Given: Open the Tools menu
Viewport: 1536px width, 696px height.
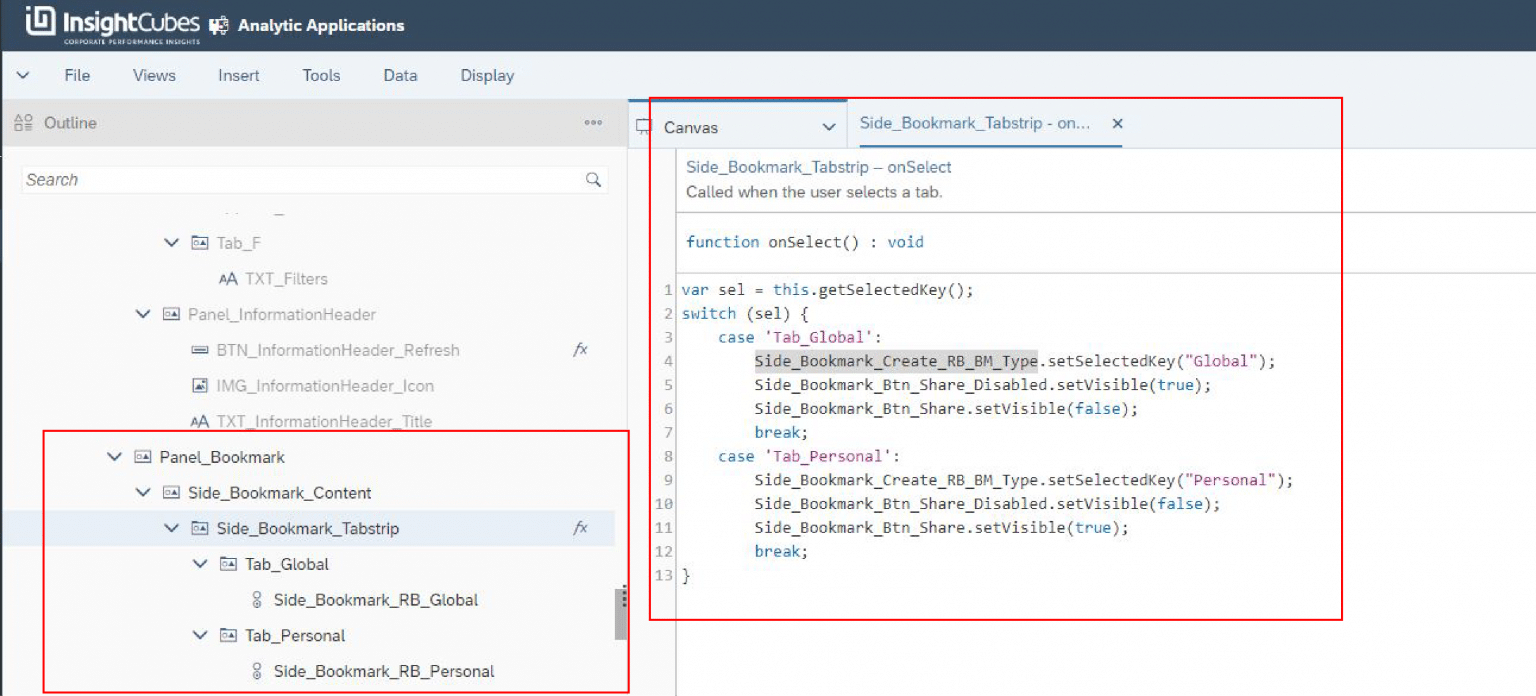Looking at the screenshot, I should pos(320,75).
